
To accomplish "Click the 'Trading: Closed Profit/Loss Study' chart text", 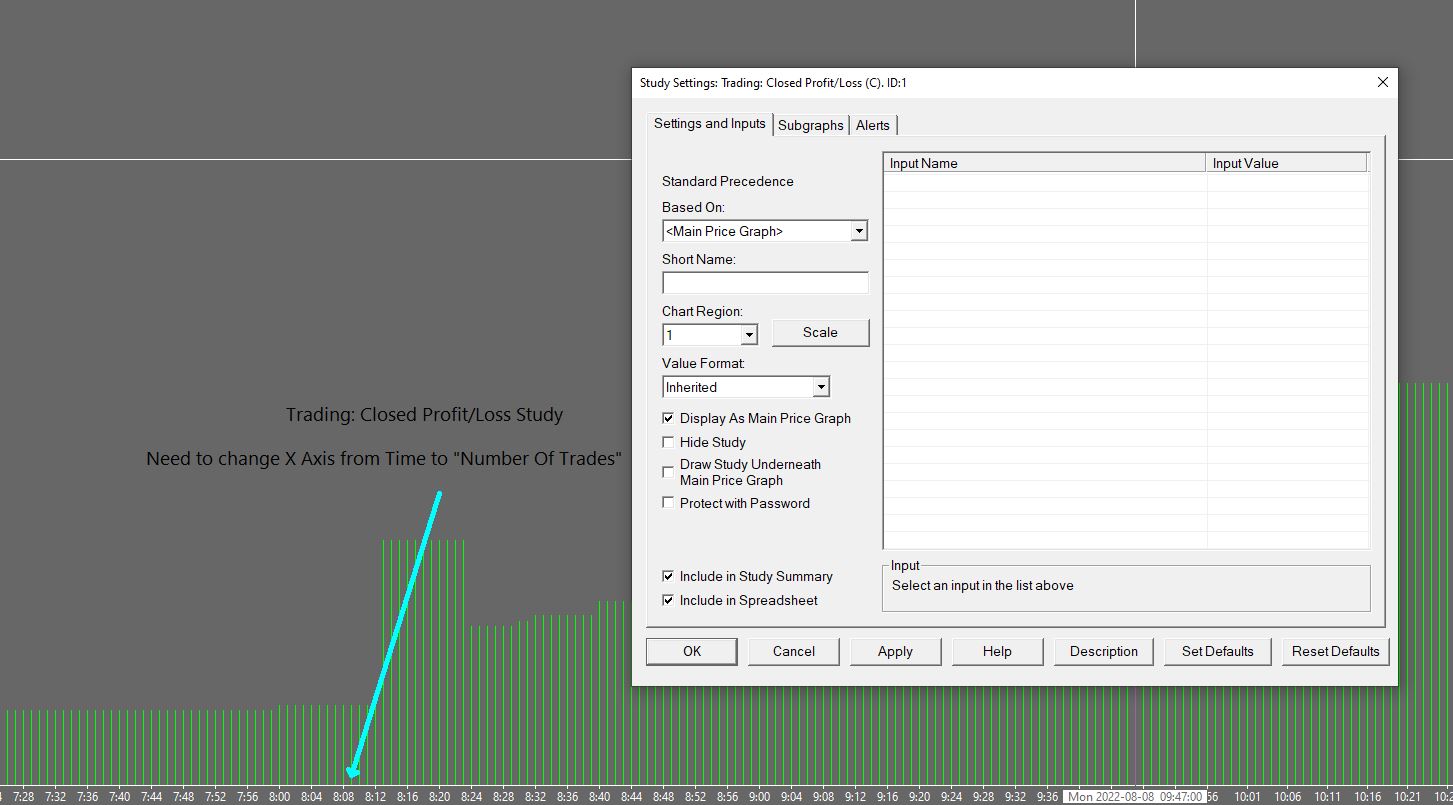I will (424, 414).
